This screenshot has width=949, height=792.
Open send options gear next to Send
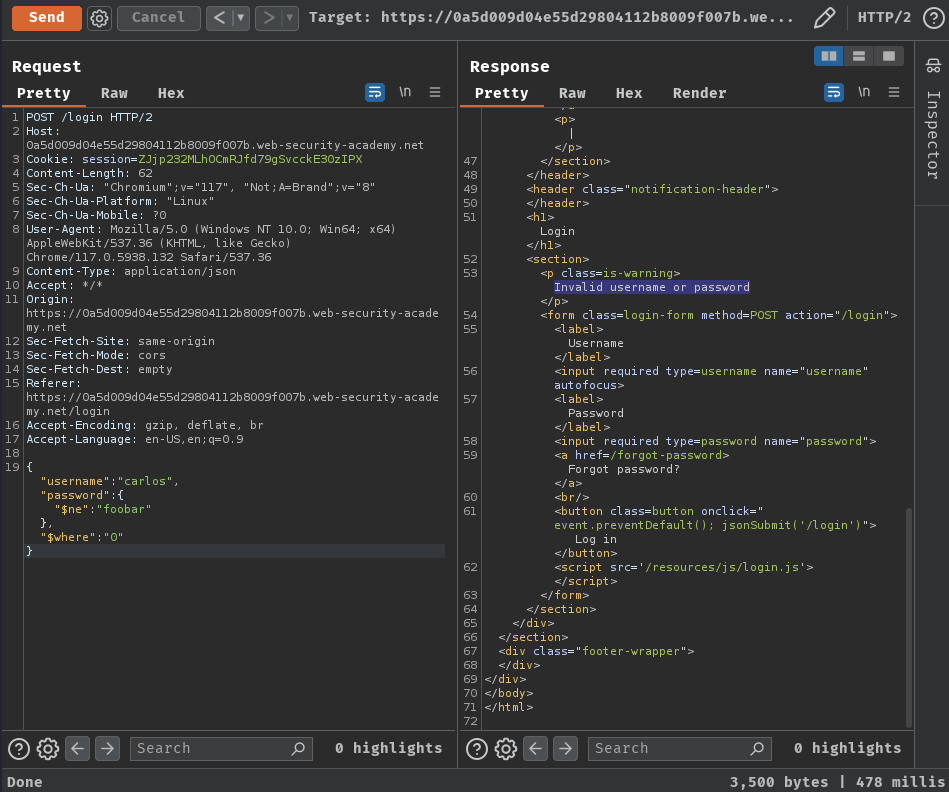pyautogui.click(x=99, y=18)
